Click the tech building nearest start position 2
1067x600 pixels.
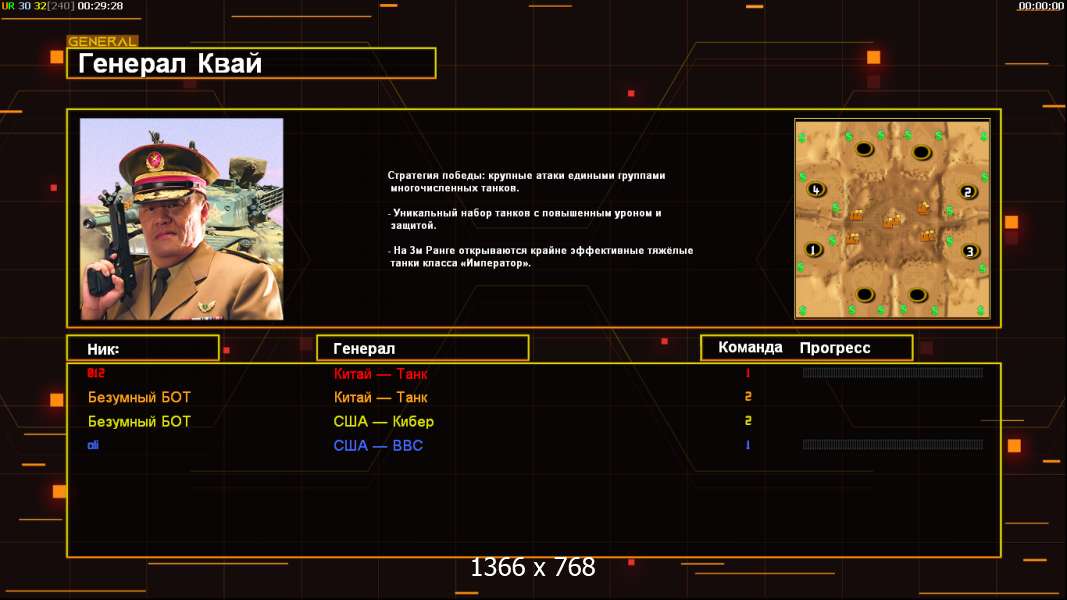923,207
